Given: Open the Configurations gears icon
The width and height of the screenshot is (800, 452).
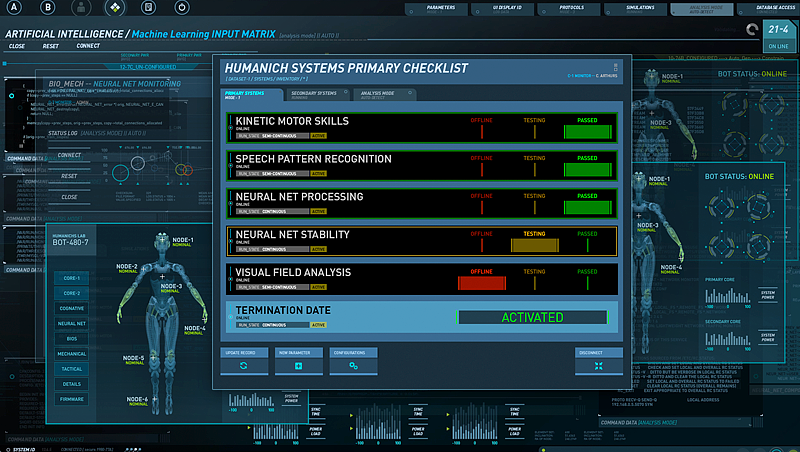Looking at the screenshot, I should 353,366.
